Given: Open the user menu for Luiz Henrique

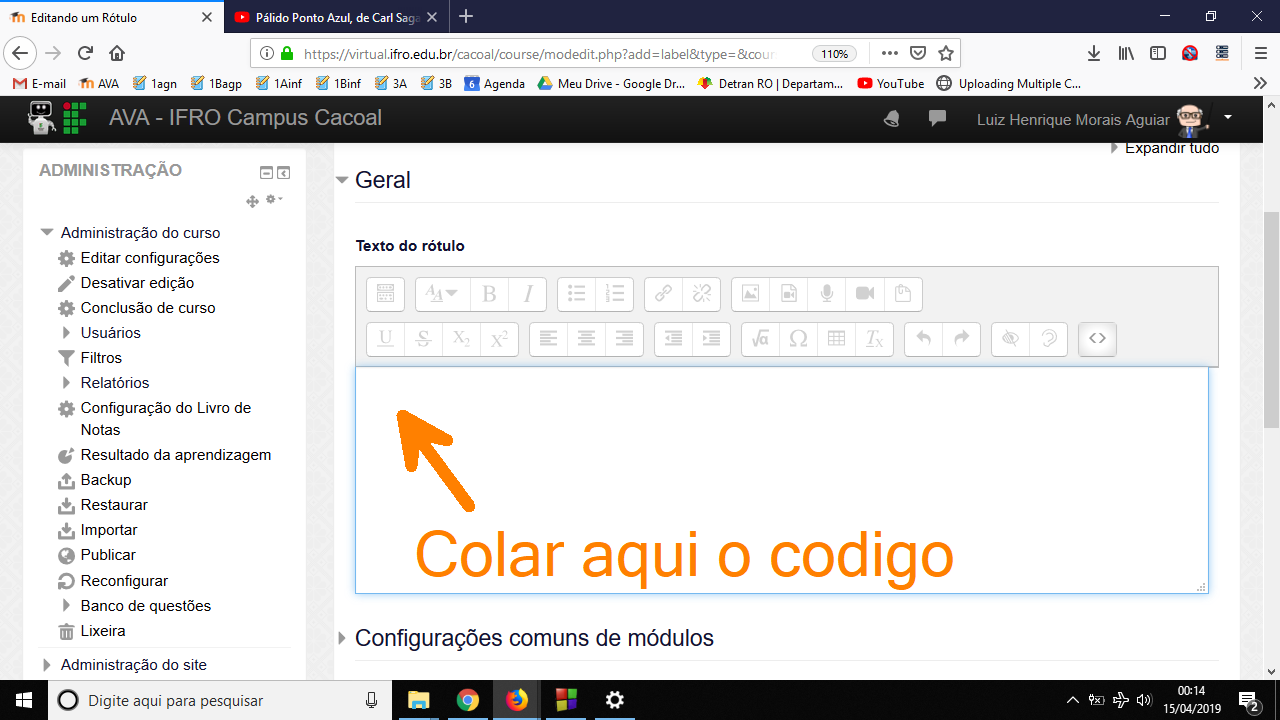Looking at the screenshot, I should click(1227, 118).
